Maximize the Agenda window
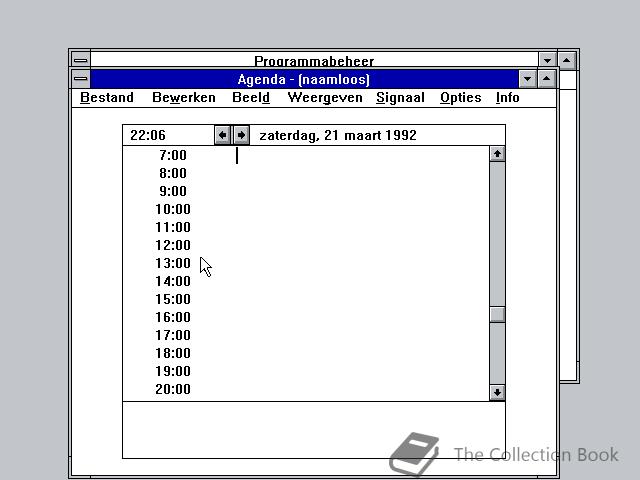Viewport: 640px width, 480px height. (547, 79)
